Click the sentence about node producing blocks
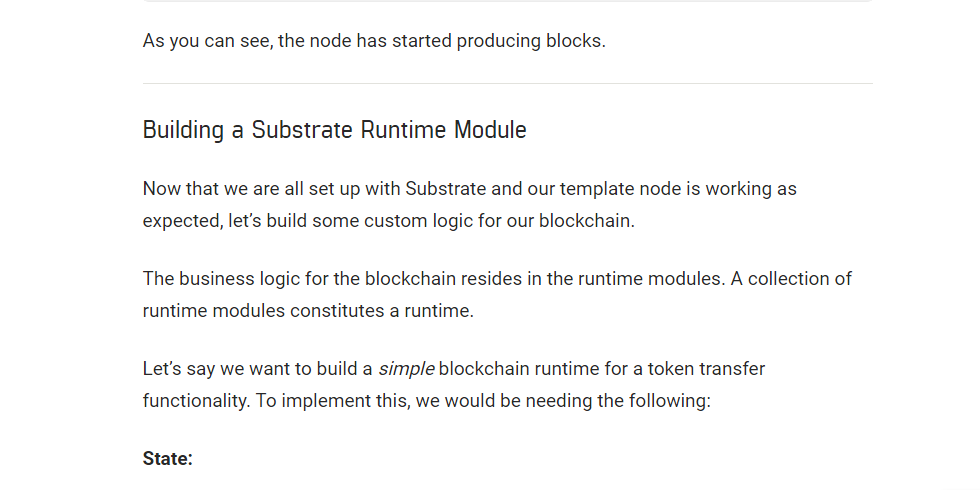Image resolution: width=980 pixels, height=490 pixels. click(x=374, y=42)
